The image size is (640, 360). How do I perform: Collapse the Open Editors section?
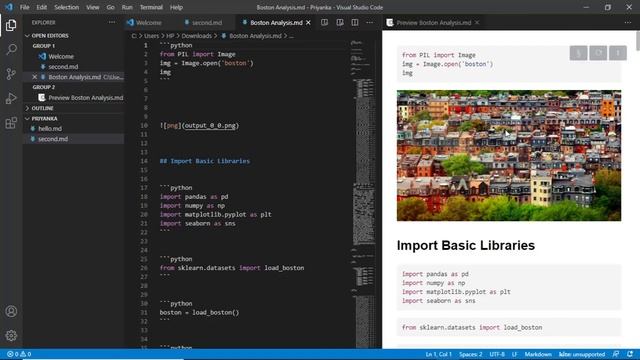pyautogui.click(x=73, y=36)
